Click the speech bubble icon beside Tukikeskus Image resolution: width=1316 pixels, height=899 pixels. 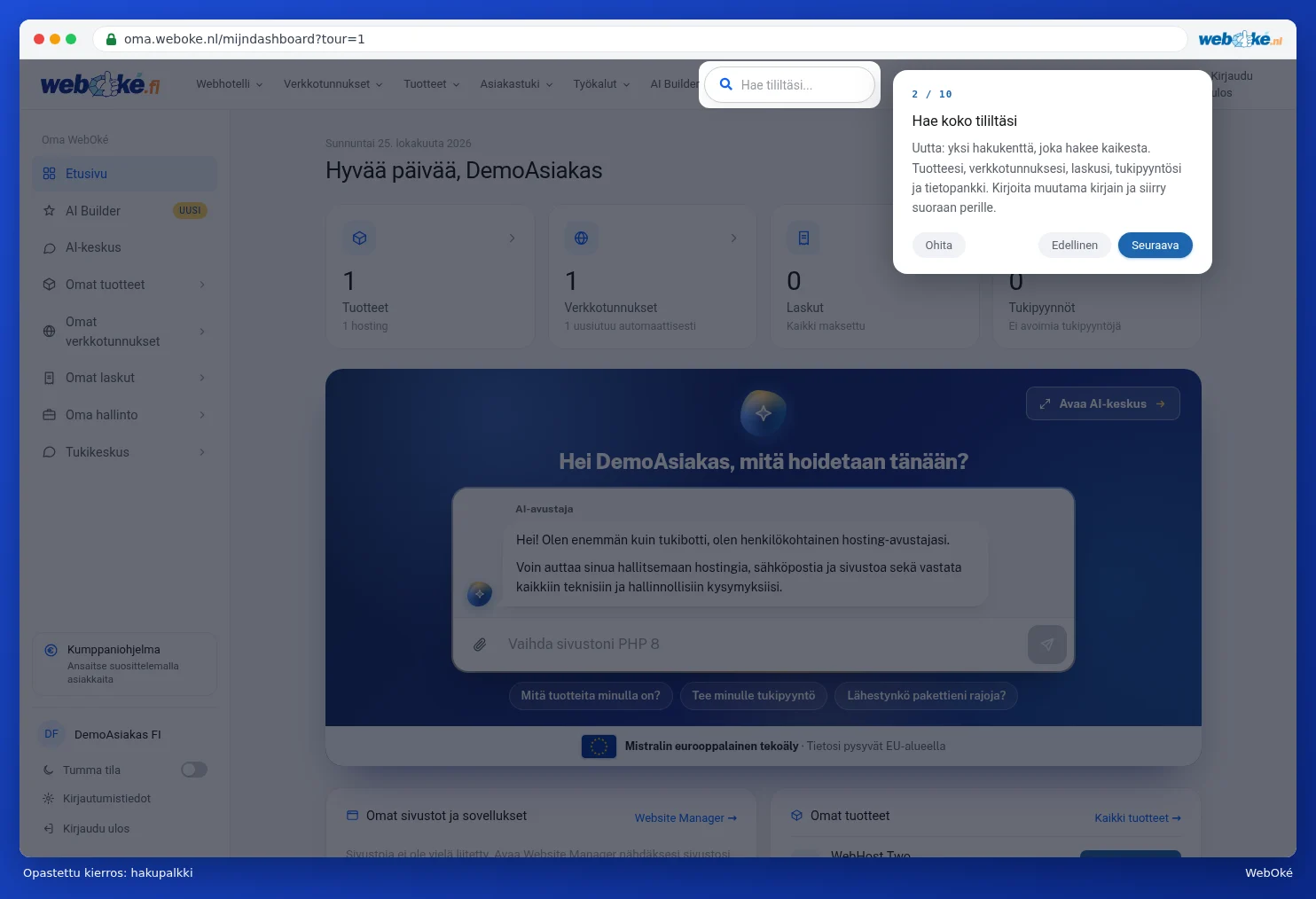49,452
